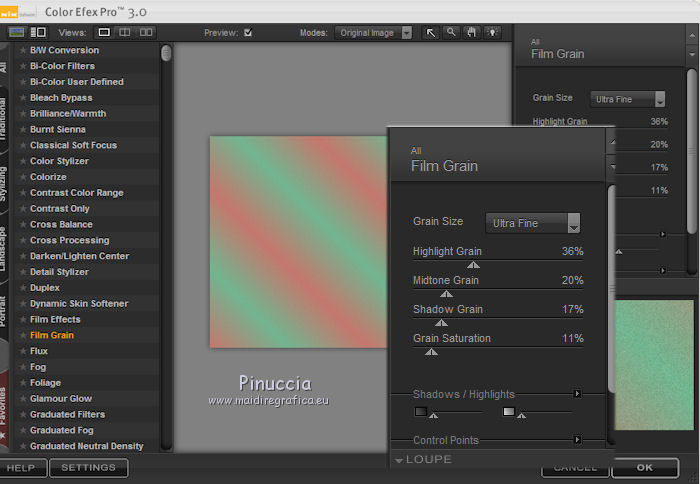Click the grainy loupe preview thumbnail
Image resolution: width=700 pixels, height=484 pixels.
pyautogui.click(x=654, y=365)
